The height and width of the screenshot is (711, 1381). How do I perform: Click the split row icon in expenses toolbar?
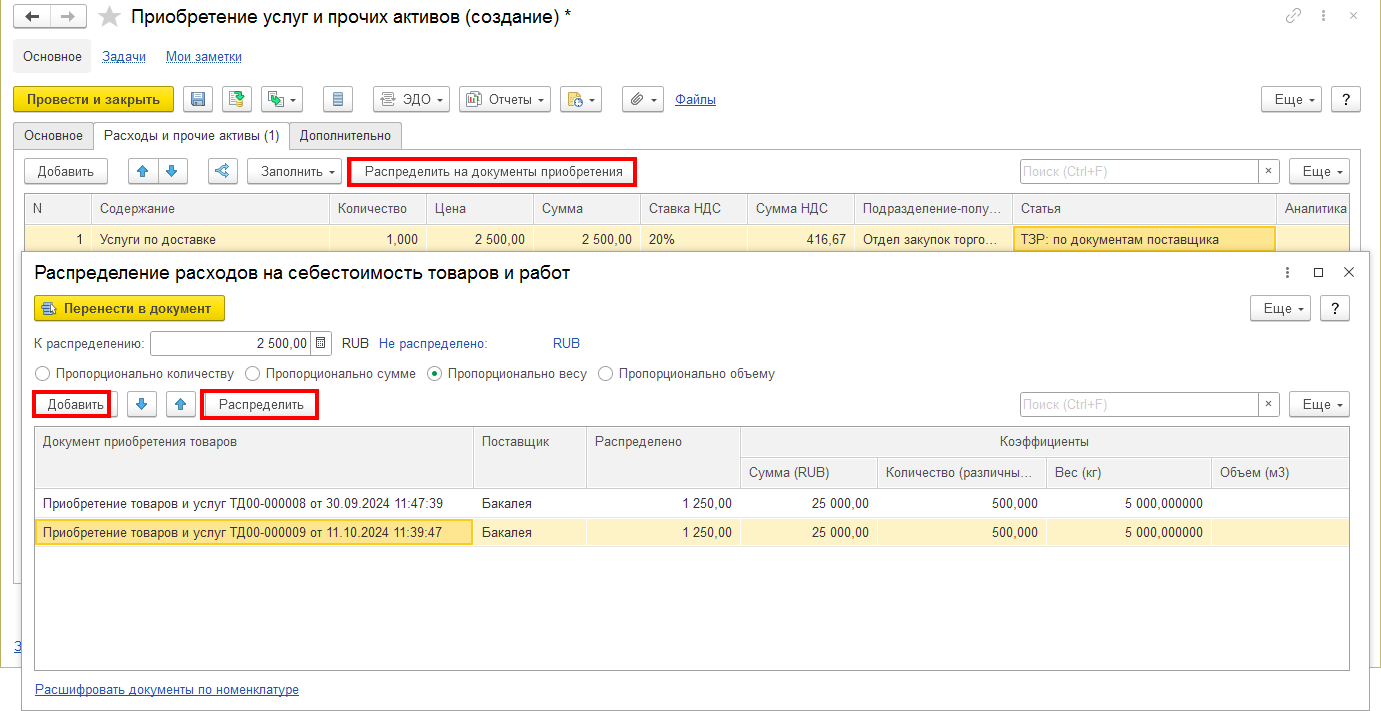click(222, 172)
